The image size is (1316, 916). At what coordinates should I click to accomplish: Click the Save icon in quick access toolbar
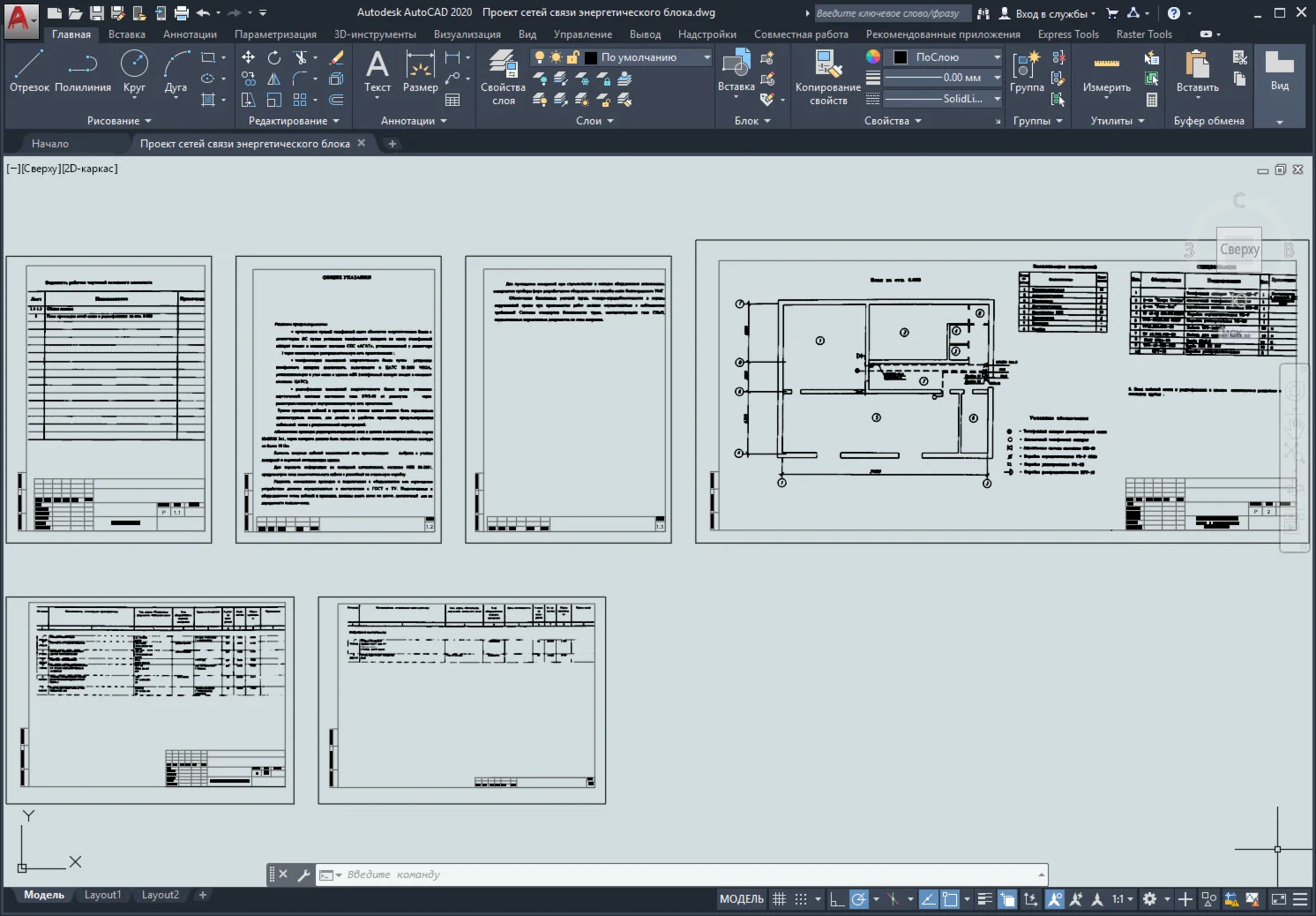click(x=96, y=13)
